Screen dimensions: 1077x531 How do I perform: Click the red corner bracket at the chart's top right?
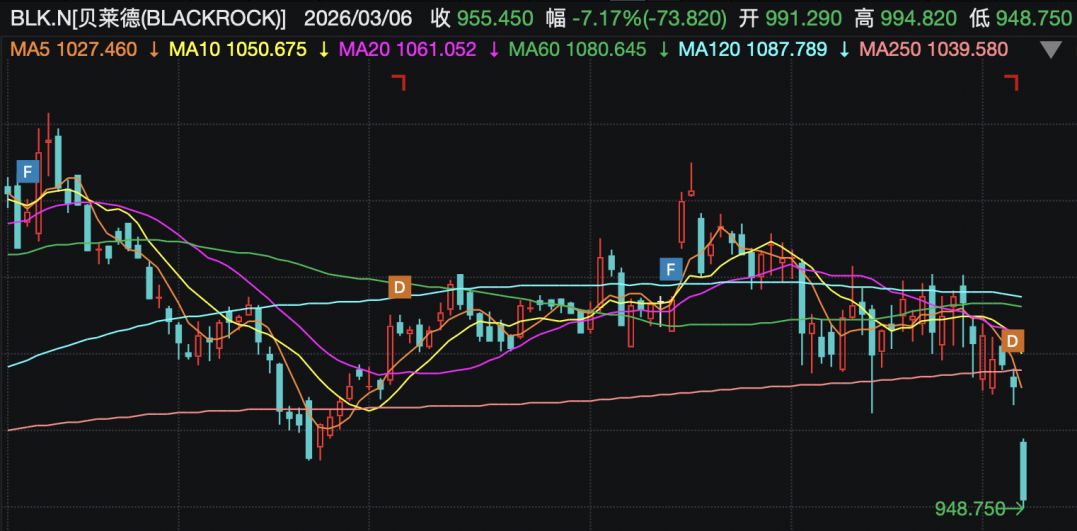1013,83
